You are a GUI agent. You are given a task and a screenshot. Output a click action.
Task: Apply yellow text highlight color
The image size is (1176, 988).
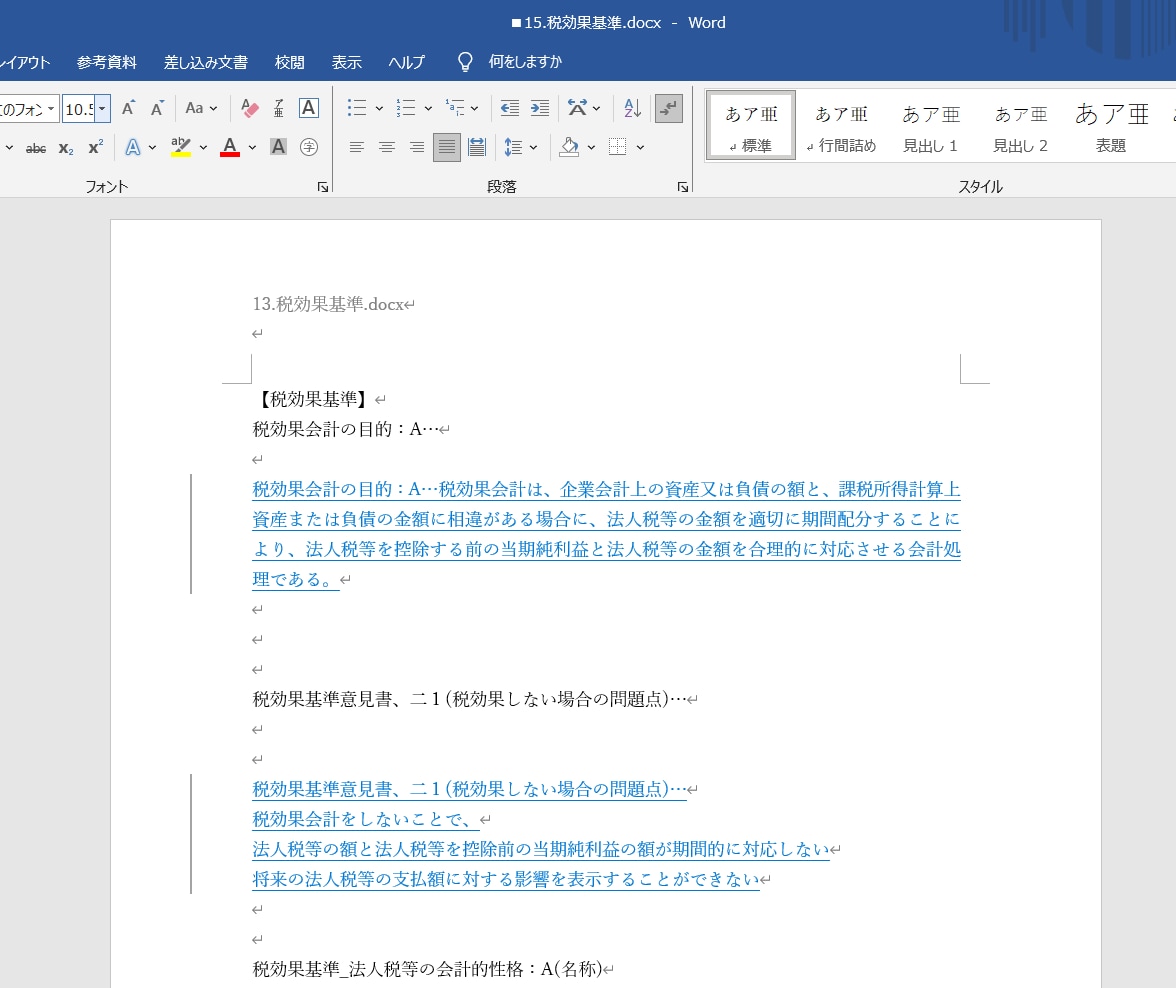click(181, 148)
